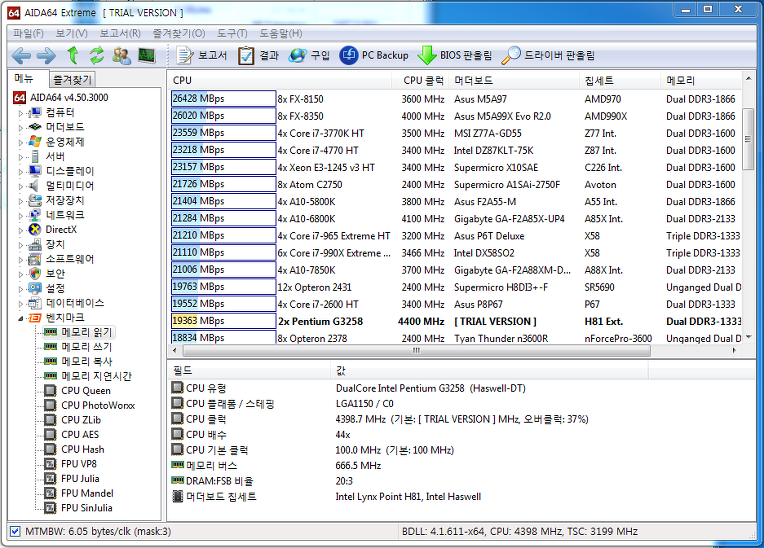Sort by the 머더보드 column header

pyautogui.click(x=515, y=80)
